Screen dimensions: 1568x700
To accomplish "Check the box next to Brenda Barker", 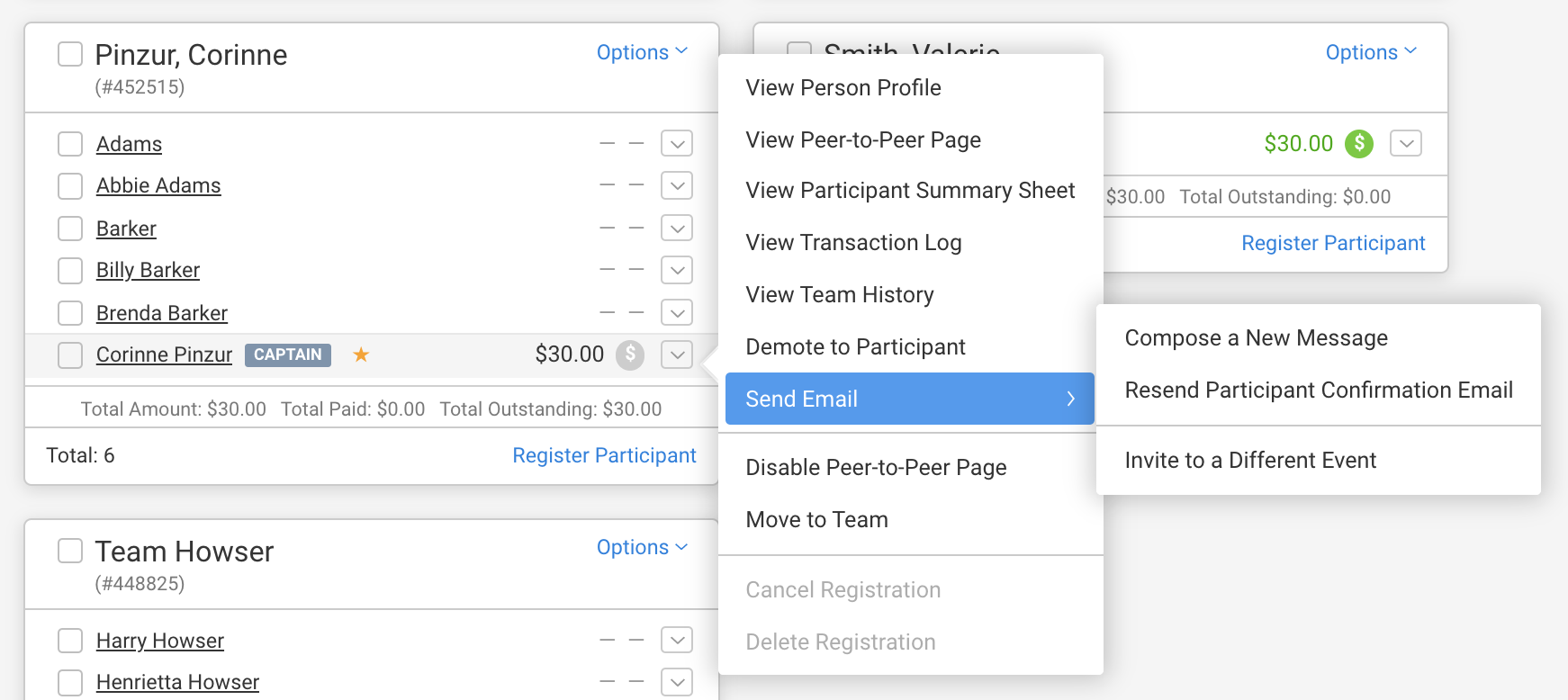I will [70, 313].
